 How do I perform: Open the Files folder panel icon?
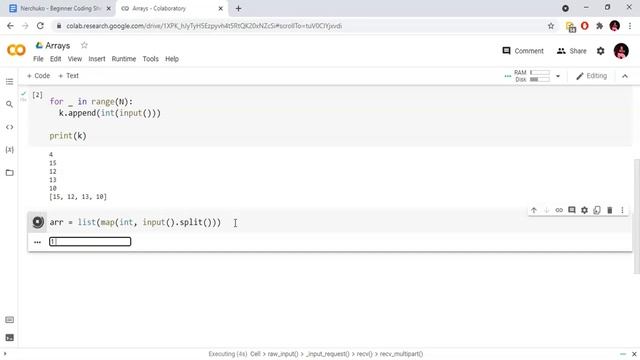9,173
